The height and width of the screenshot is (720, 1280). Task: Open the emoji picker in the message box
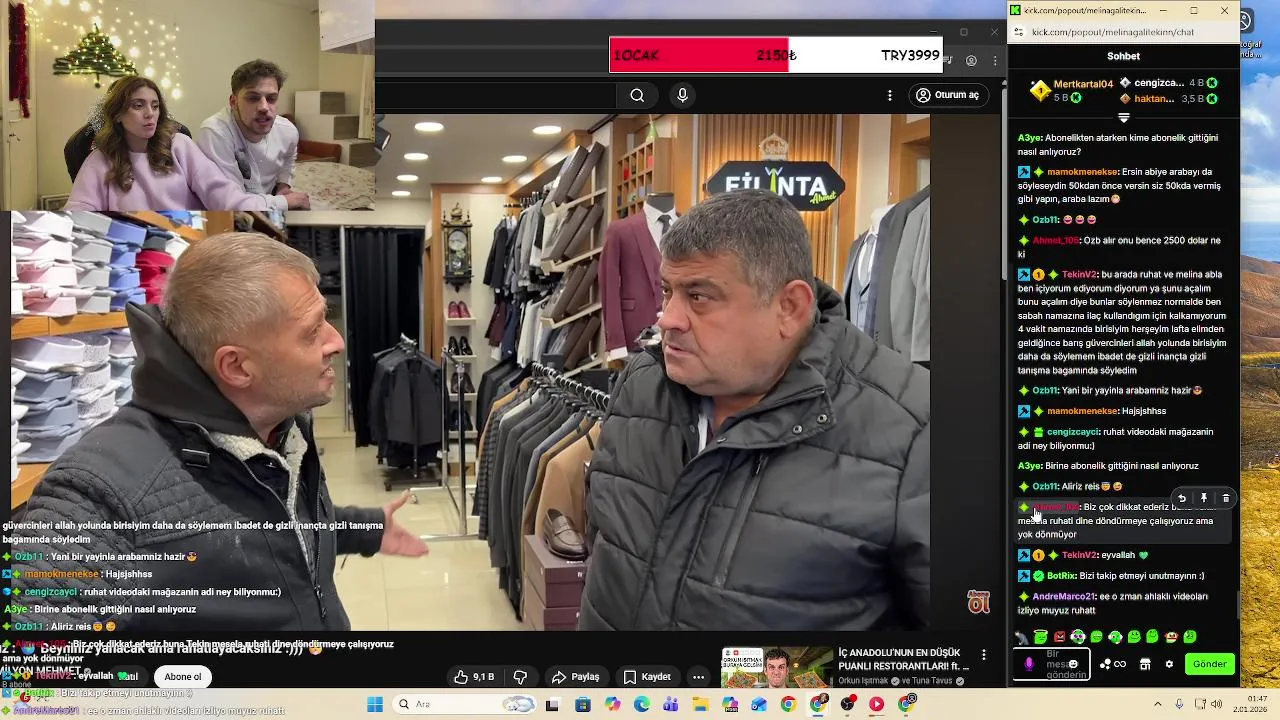(x=1073, y=664)
